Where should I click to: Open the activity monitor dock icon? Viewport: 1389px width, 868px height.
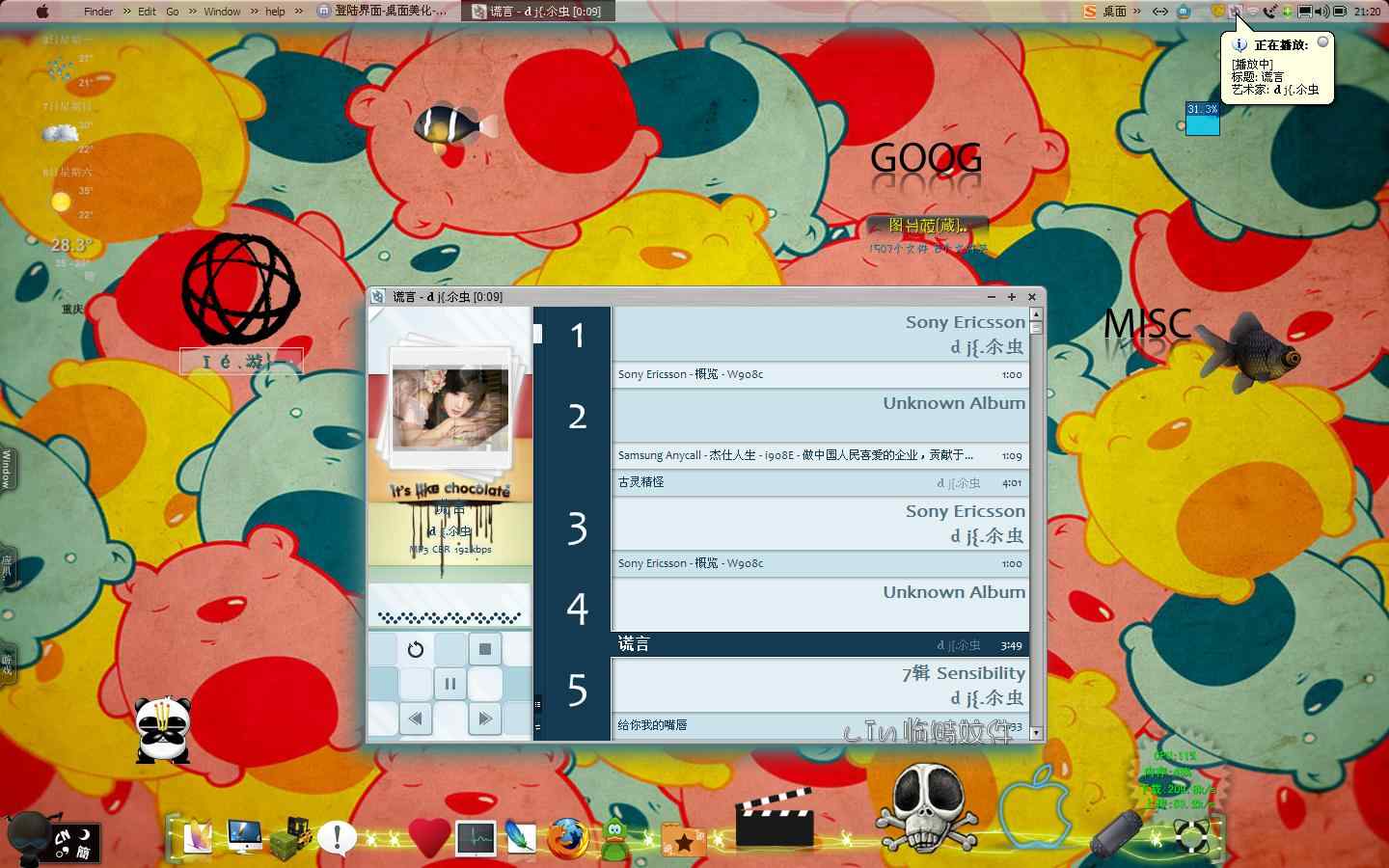coord(476,839)
